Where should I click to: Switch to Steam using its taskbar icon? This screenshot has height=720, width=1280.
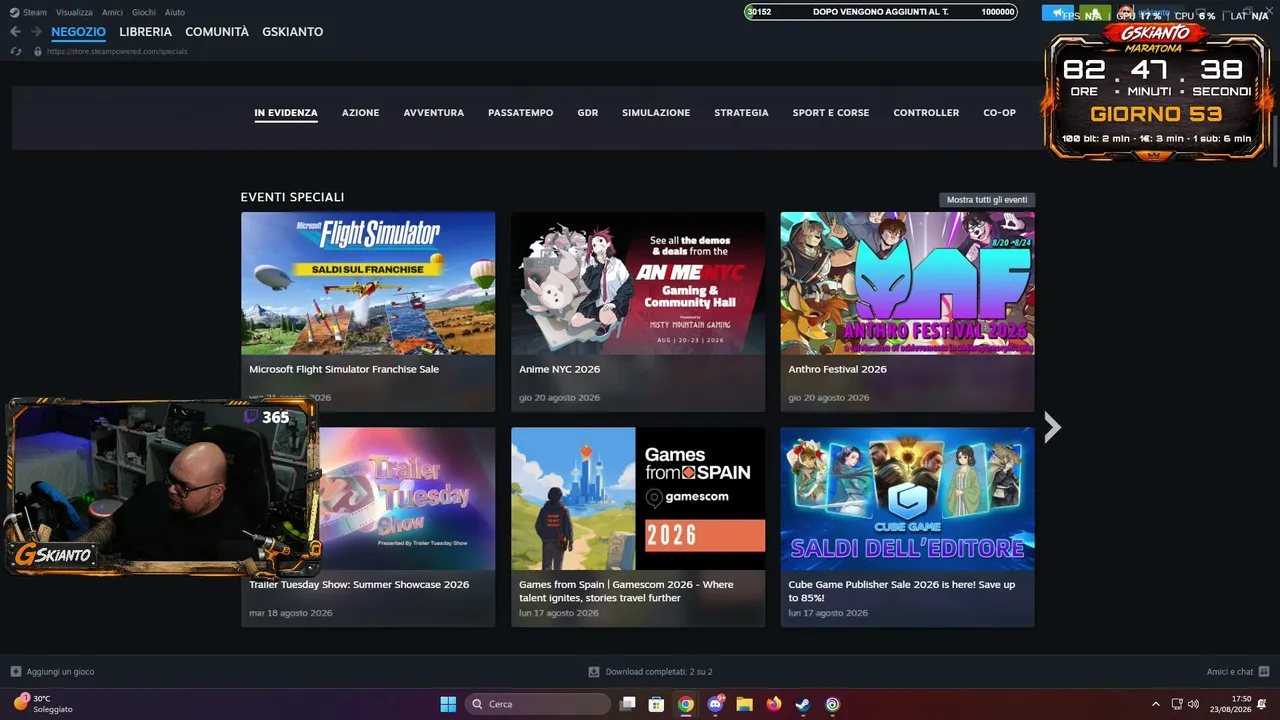point(803,704)
